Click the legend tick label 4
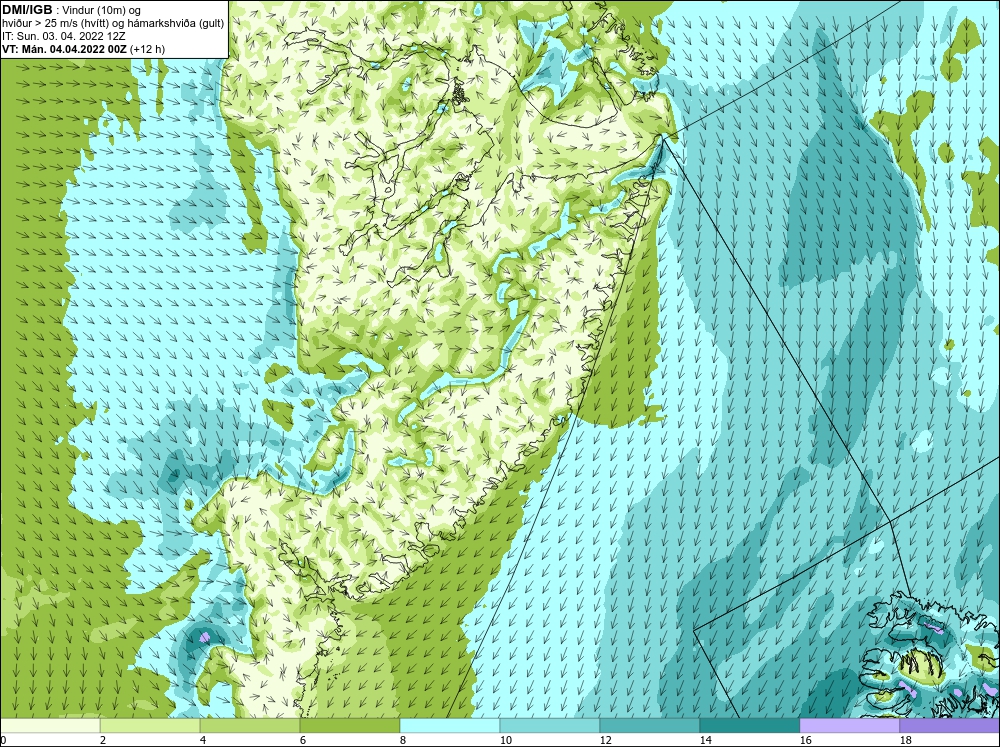Screen dimensions: 1000x747 203,740
